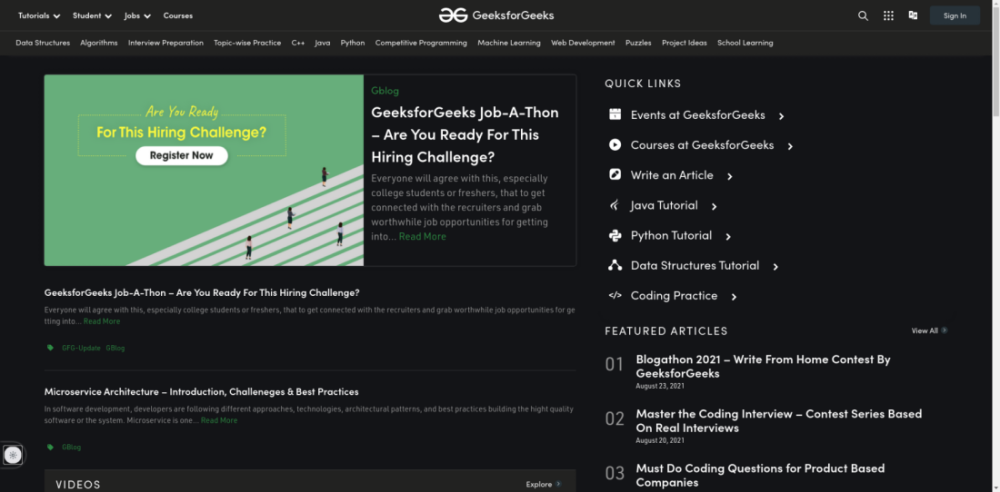Expand the Student dropdown menu
Image resolution: width=1000 pixels, height=492 pixels.
point(92,15)
